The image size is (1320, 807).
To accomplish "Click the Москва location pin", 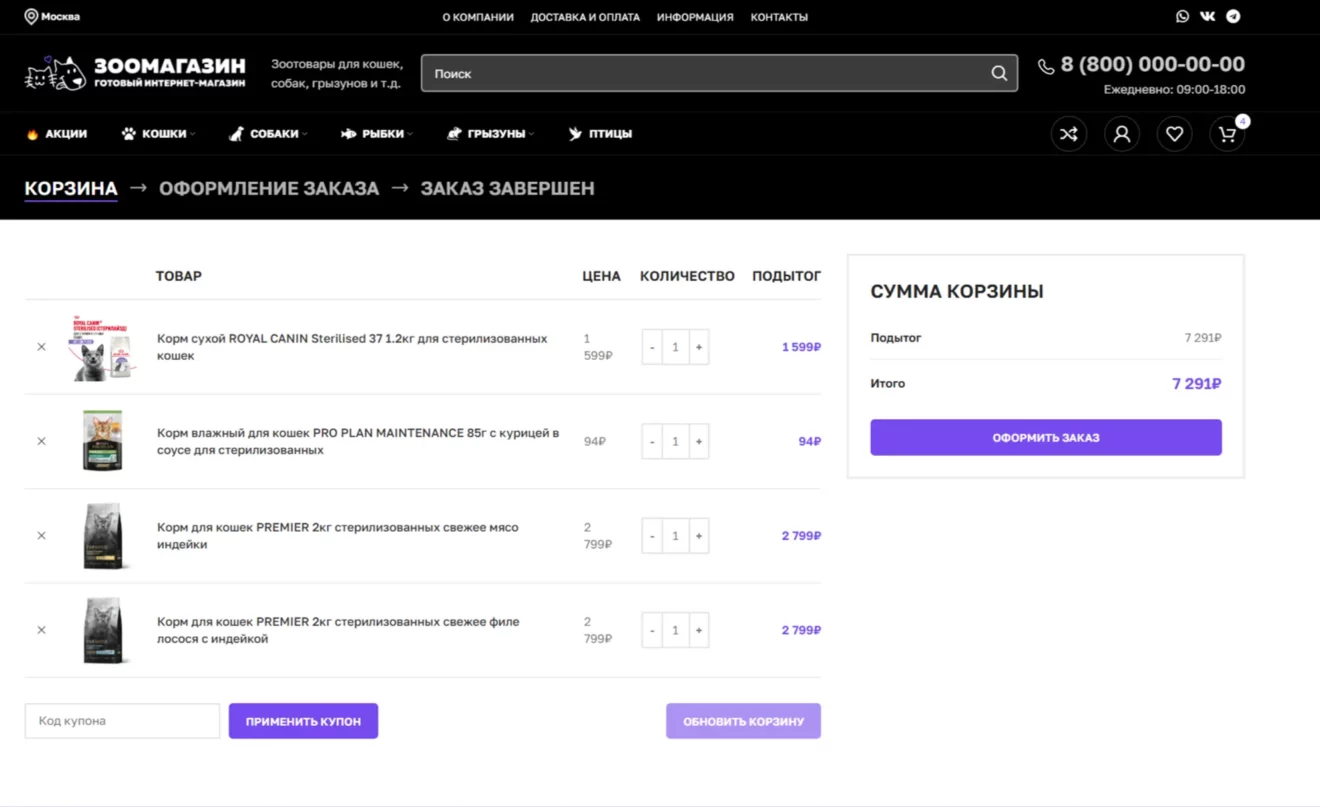I will tap(31, 16).
